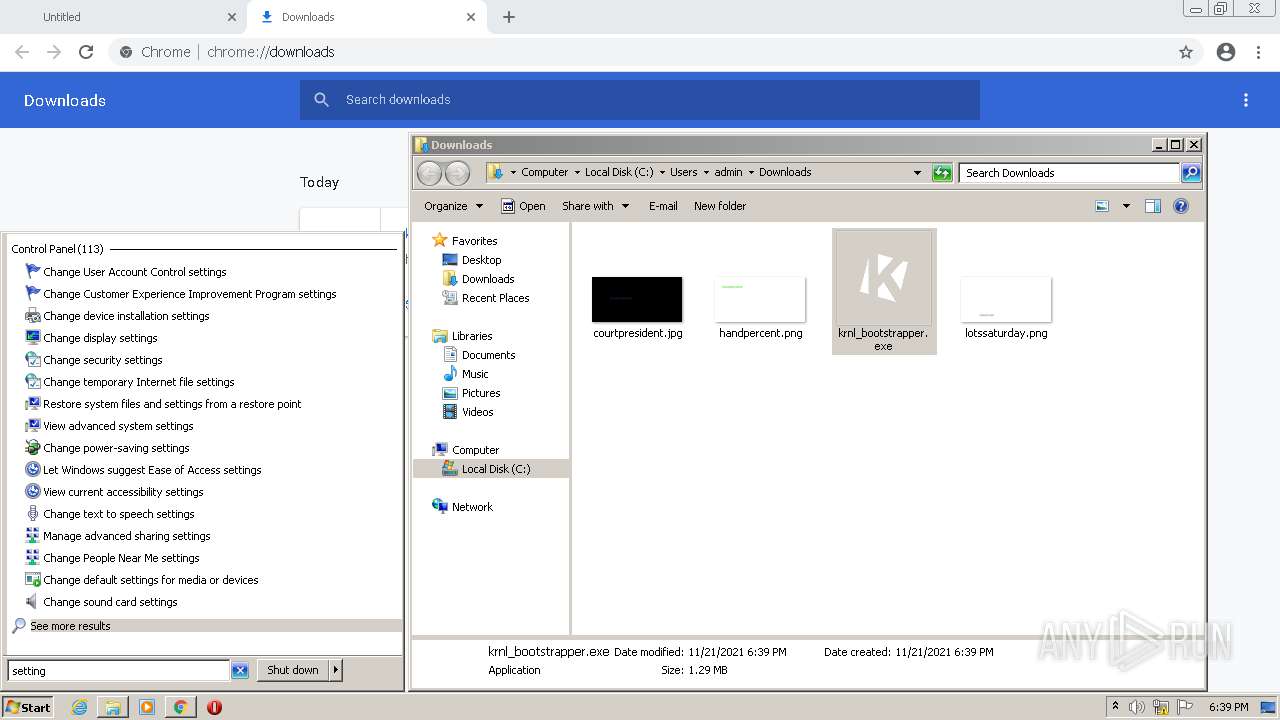Open Network in the navigation pane
The height and width of the screenshot is (720, 1280).
(x=472, y=507)
